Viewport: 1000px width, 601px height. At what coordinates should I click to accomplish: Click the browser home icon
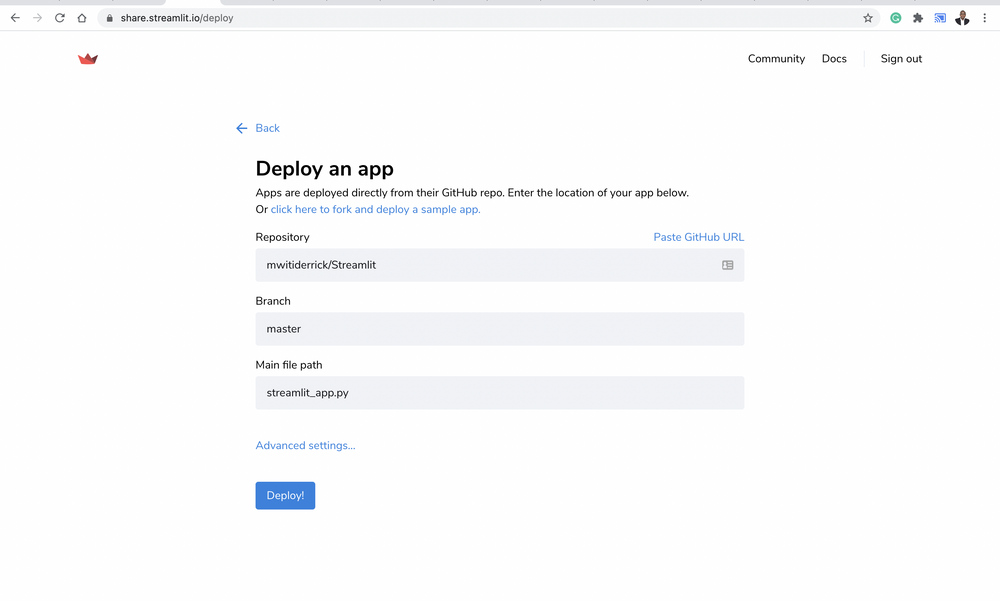[x=82, y=17]
